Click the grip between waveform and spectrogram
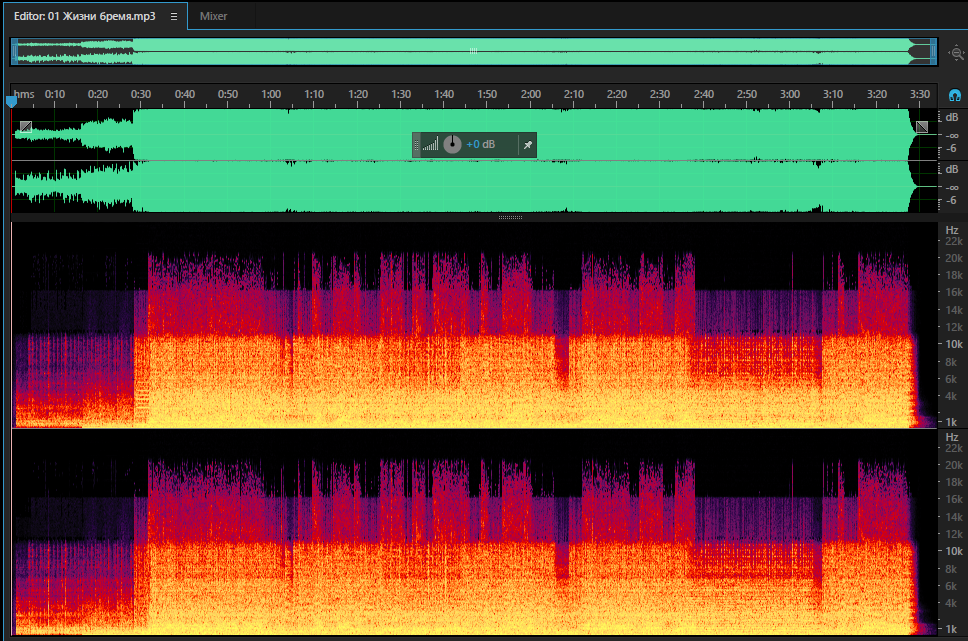The width and height of the screenshot is (968, 641). 511,217
